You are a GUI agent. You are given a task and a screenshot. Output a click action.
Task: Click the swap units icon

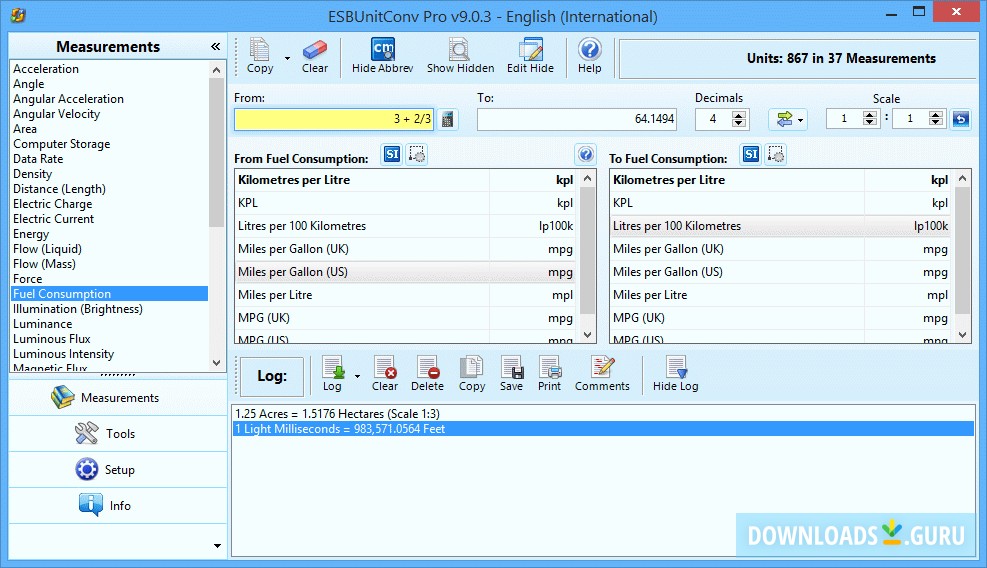click(x=784, y=119)
